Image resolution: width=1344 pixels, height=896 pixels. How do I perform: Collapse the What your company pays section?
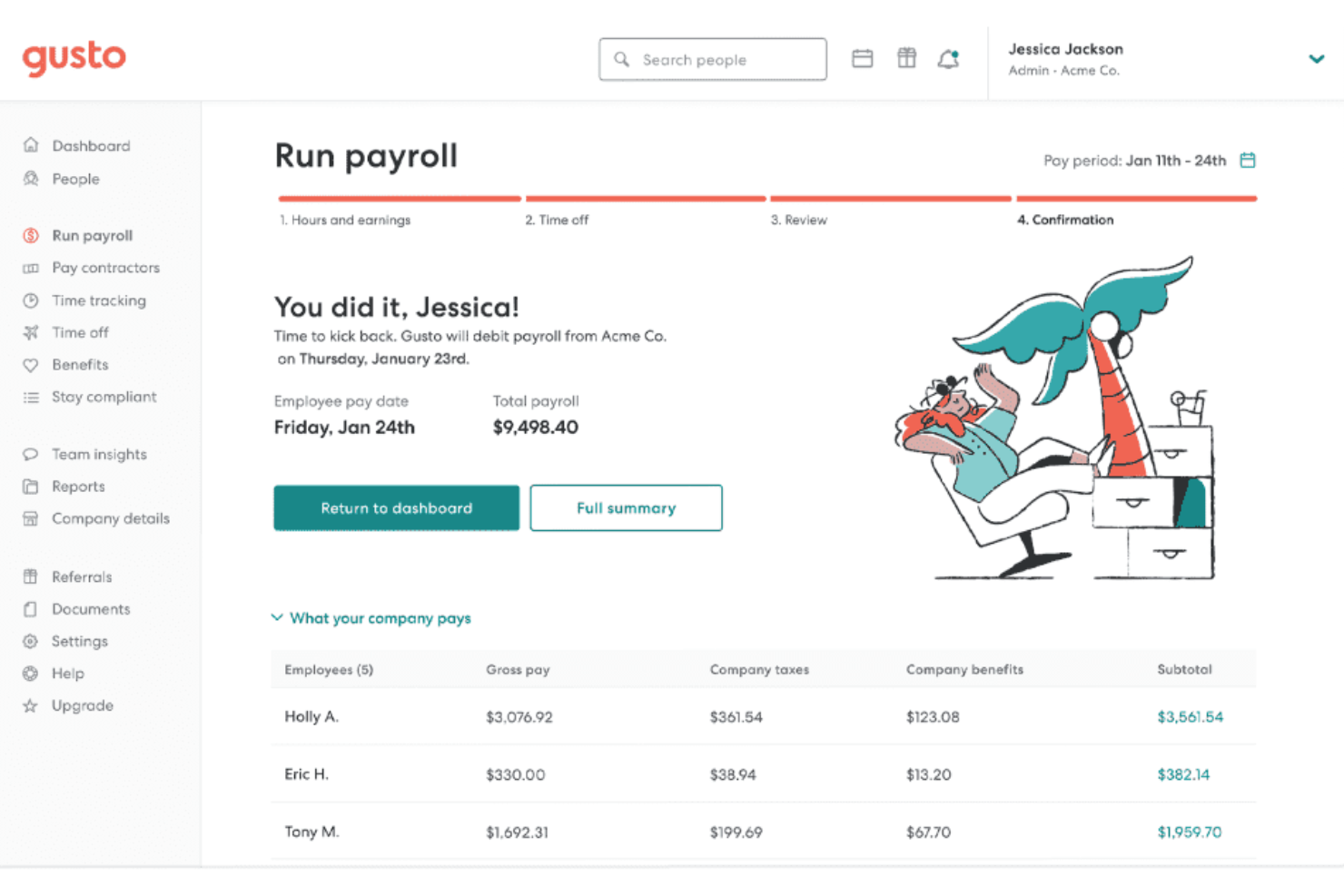(x=371, y=618)
